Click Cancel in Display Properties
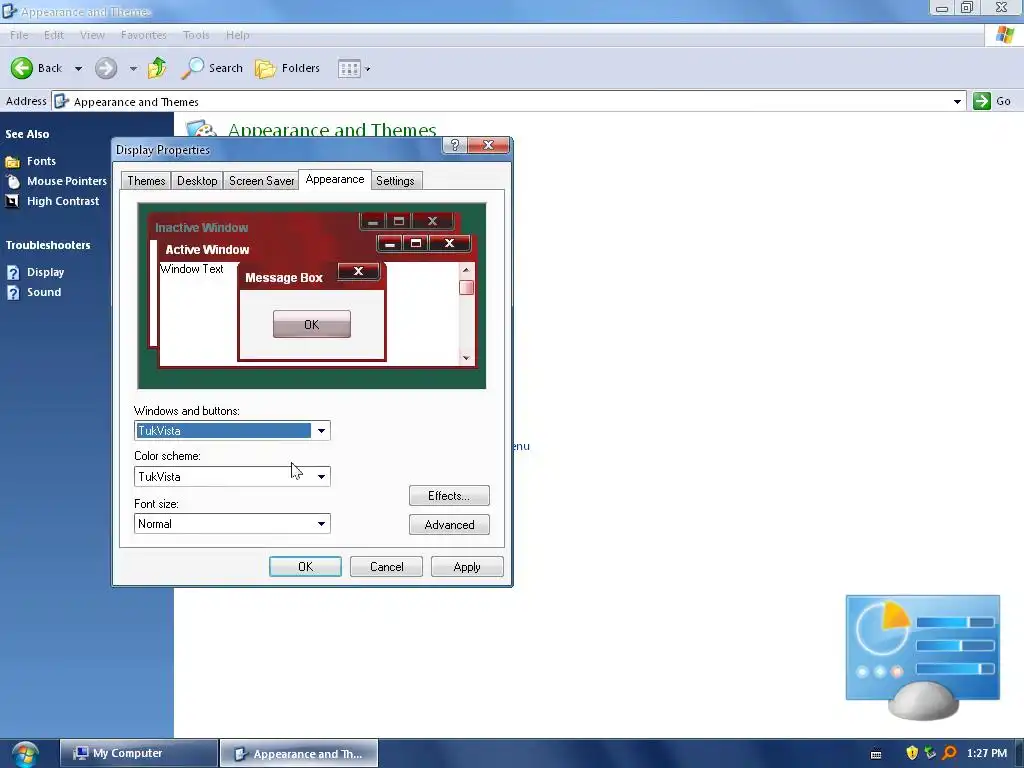 (387, 567)
